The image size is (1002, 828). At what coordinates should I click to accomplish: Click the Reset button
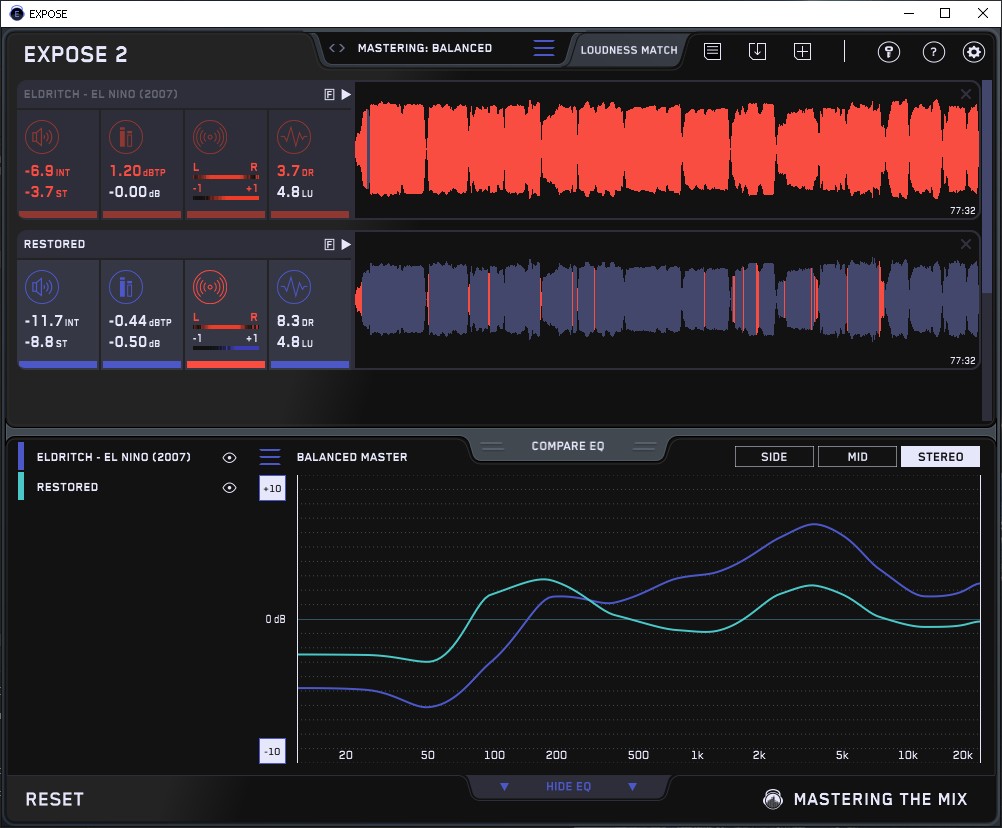pyautogui.click(x=55, y=799)
